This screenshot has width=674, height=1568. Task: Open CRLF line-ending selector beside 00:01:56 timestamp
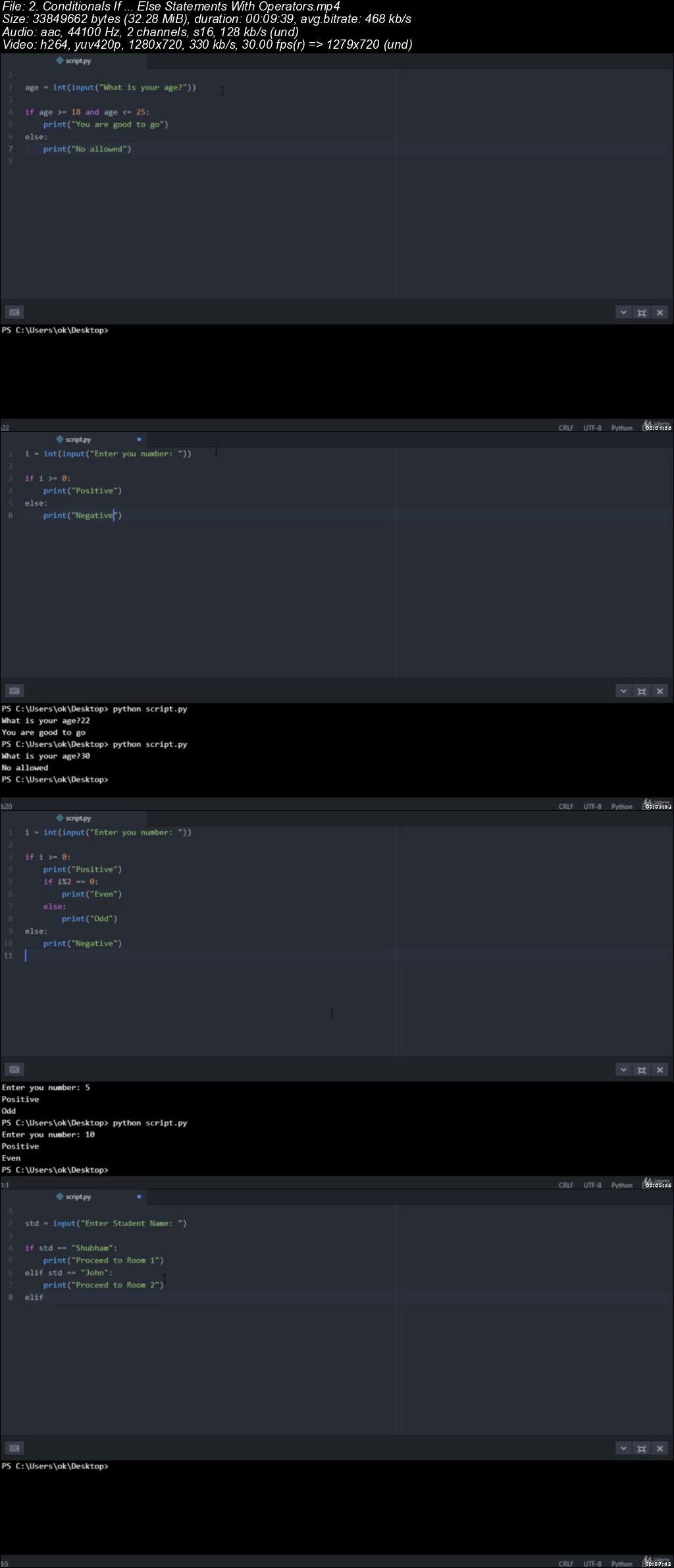[565, 428]
